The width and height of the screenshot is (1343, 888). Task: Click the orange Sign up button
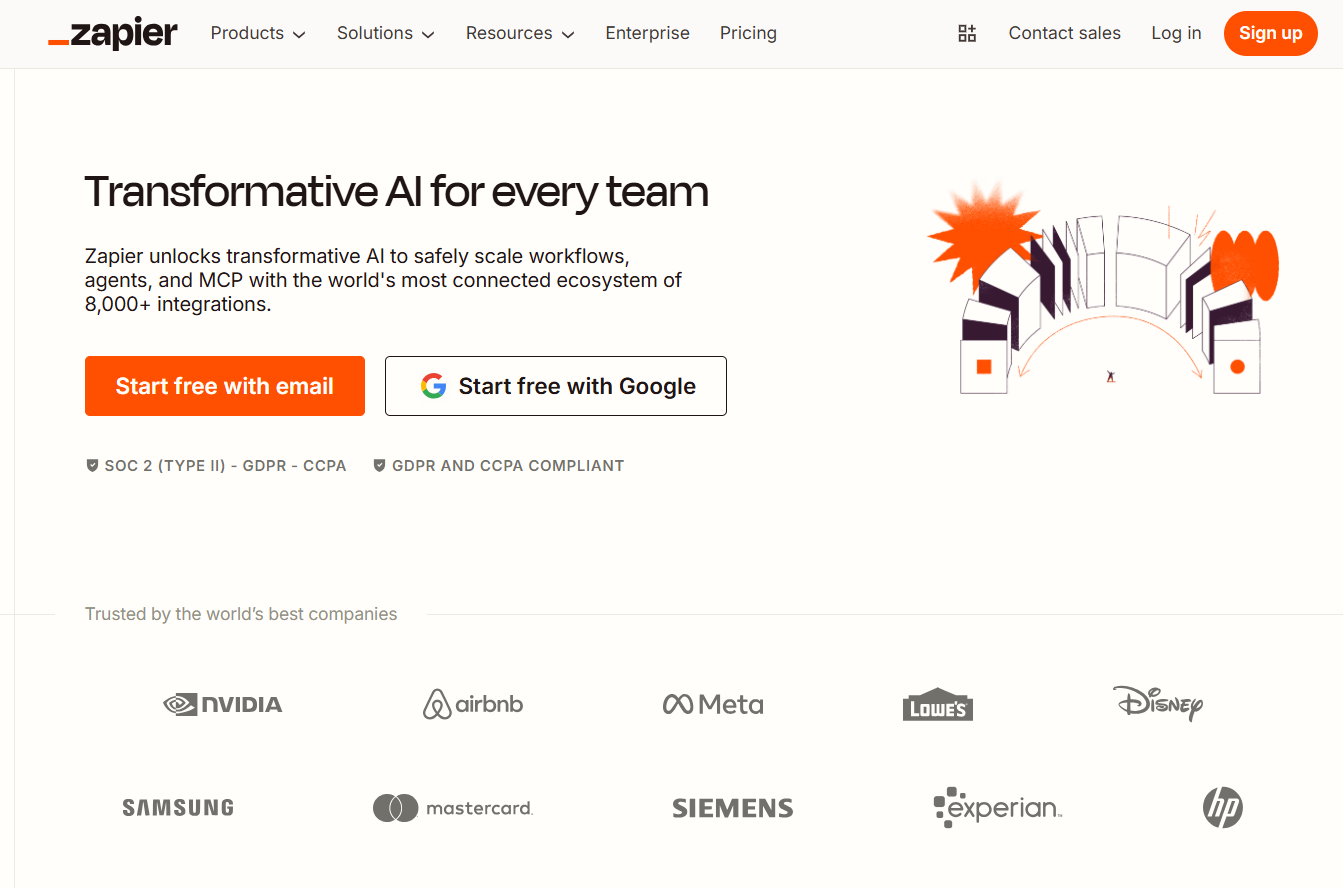coord(1270,34)
